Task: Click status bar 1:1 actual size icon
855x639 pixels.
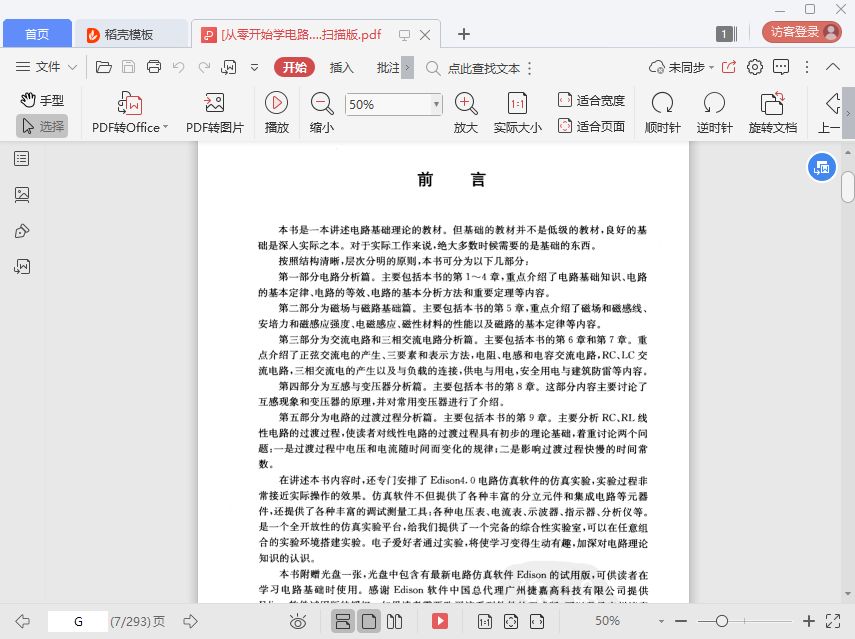Action: click(485, 621)
